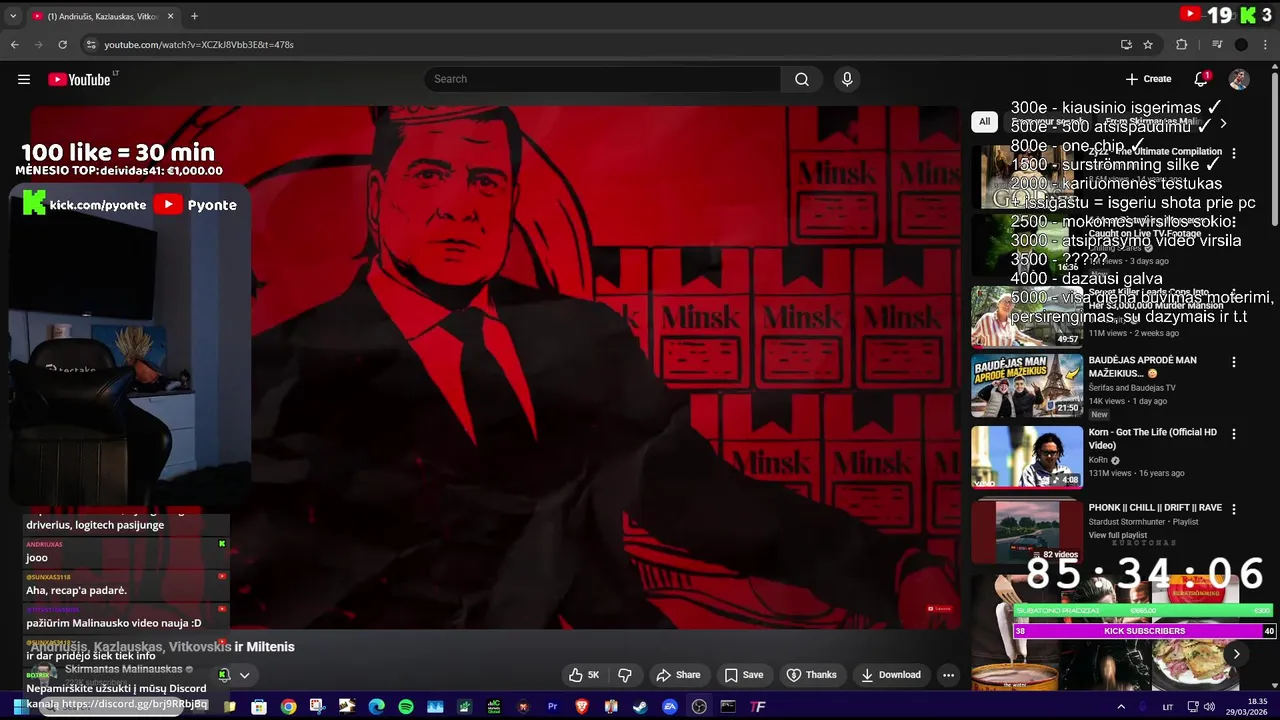1280x720 pixels.
Task: Open the YouTube notifications bell
Action: tap(1202, 79)
